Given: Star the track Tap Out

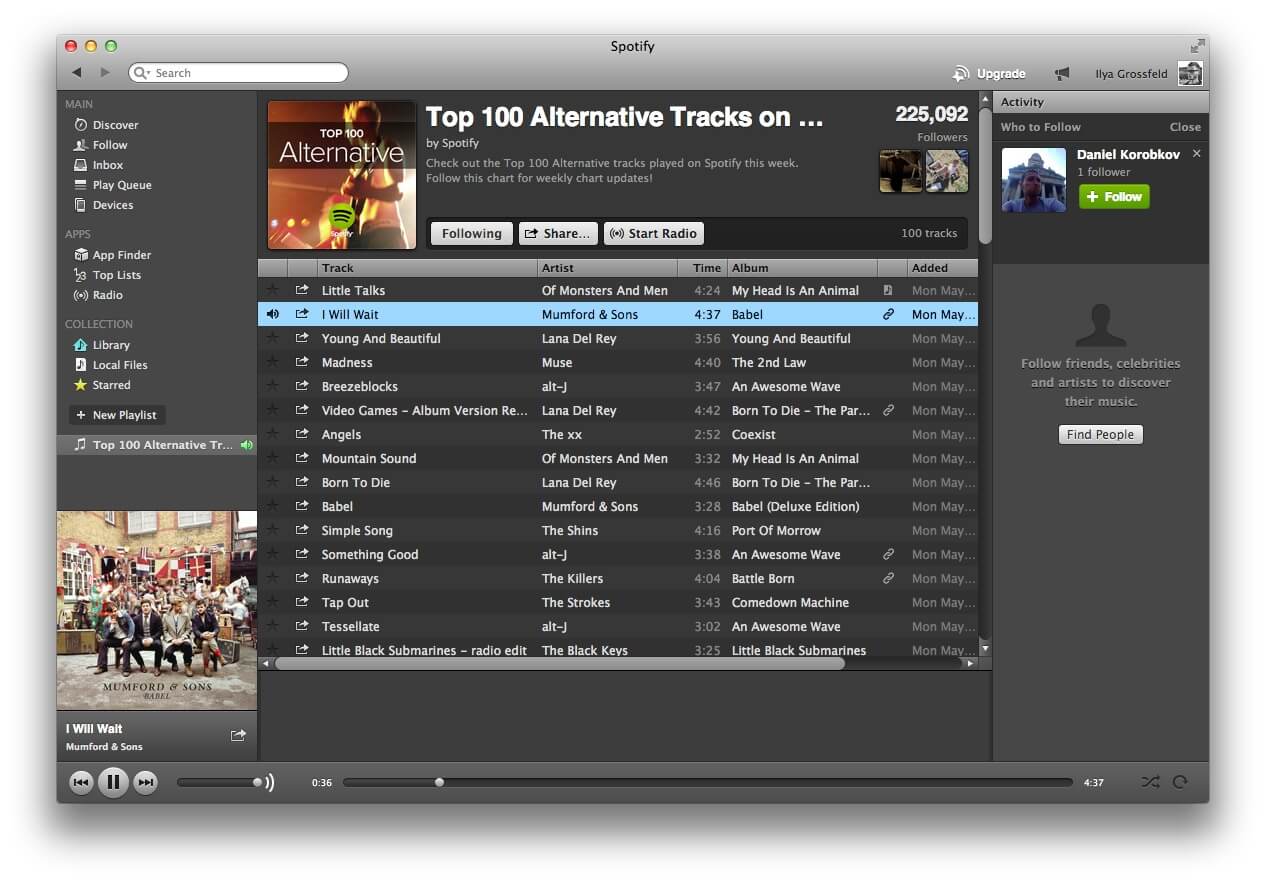Looking at the screenshot, I should tap(272, 602).
